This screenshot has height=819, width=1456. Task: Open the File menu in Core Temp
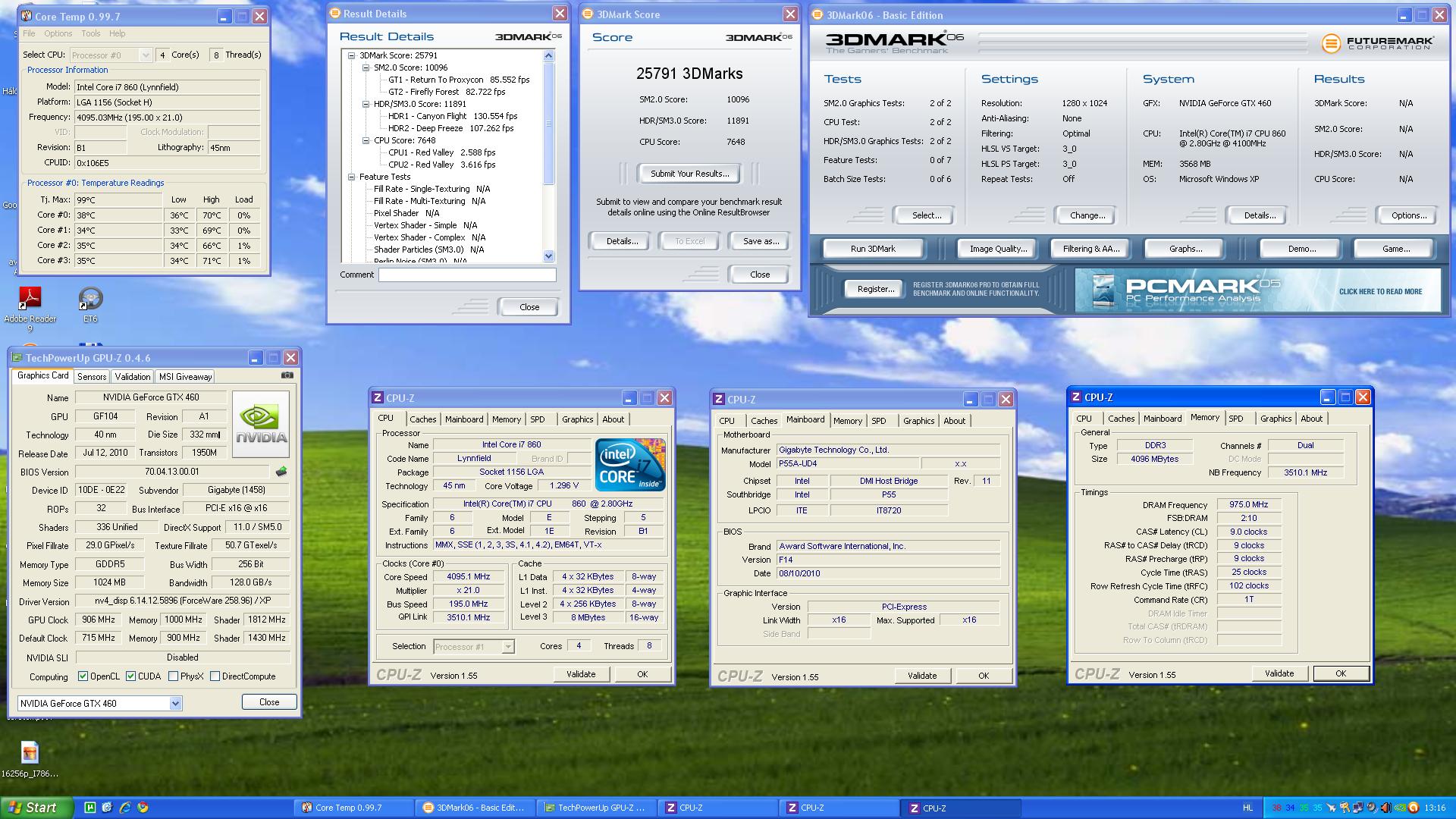click(x=29, y=33)
